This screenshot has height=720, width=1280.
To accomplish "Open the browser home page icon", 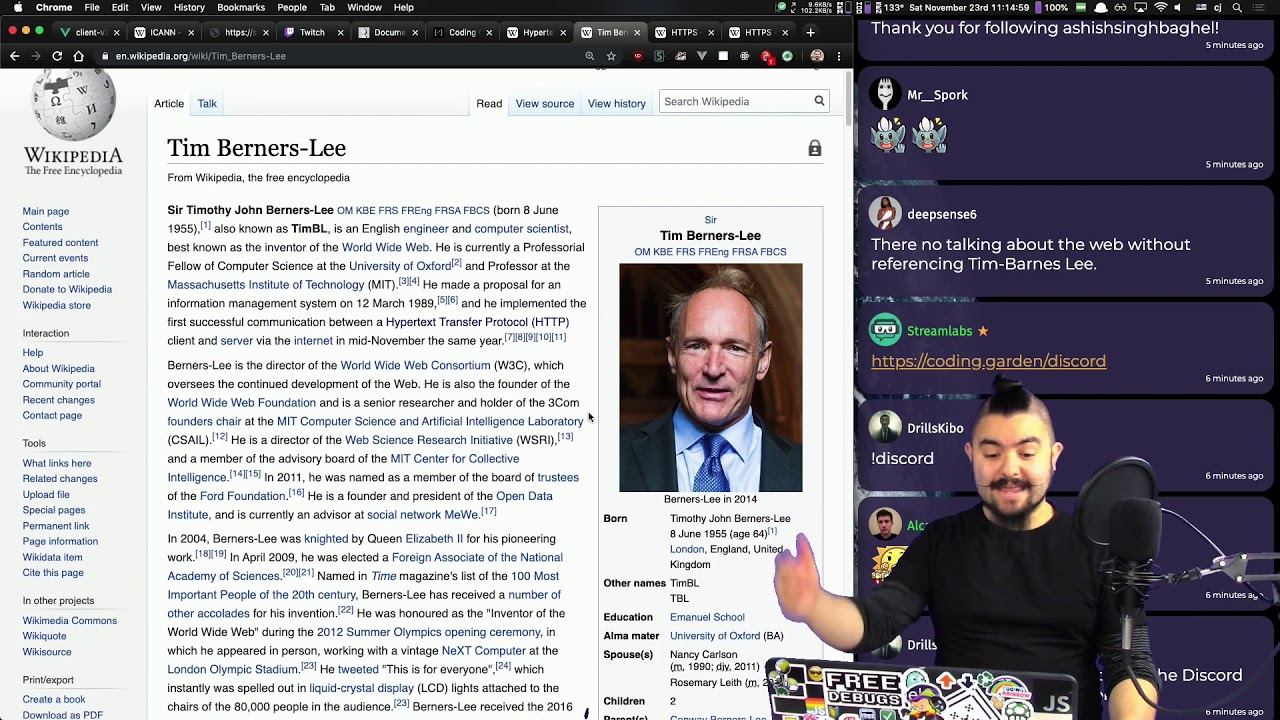I will (x=78, y=56).
